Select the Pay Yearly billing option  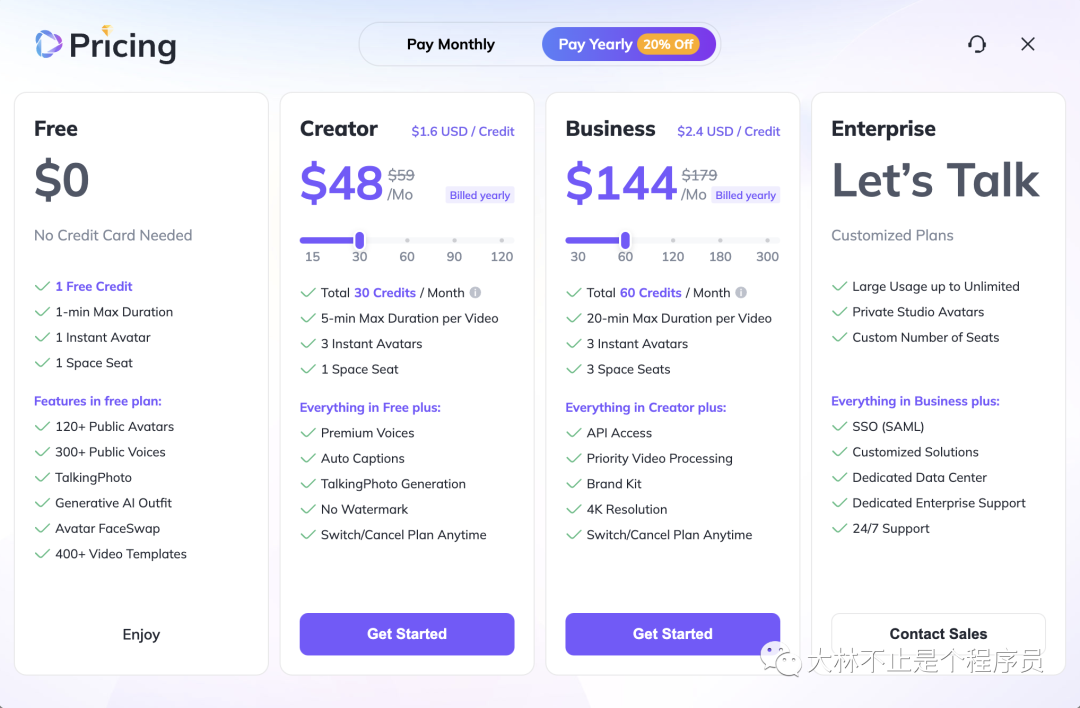(595, 44)
